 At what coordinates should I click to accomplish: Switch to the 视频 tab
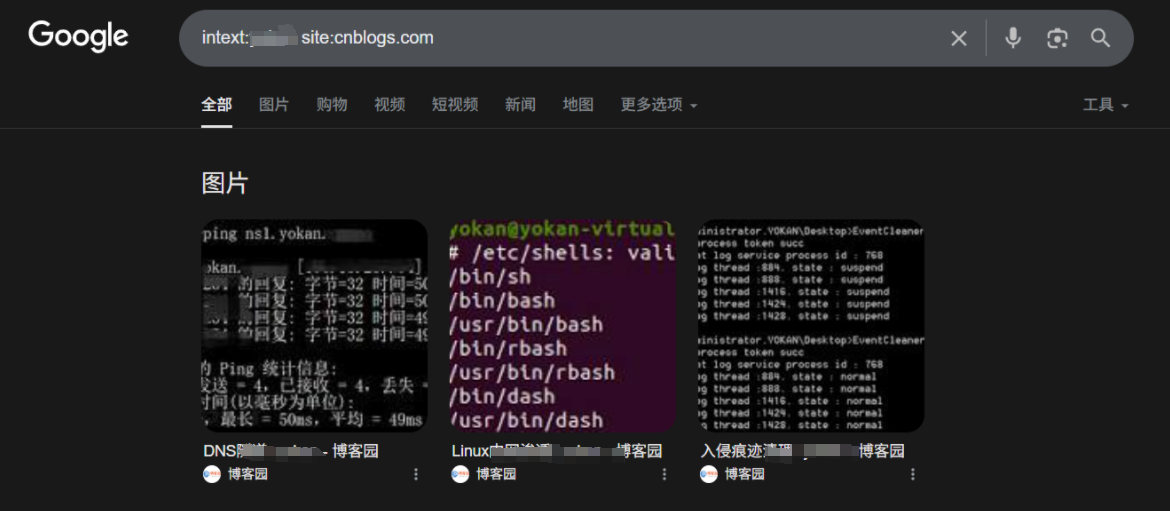tap(390, 104)
